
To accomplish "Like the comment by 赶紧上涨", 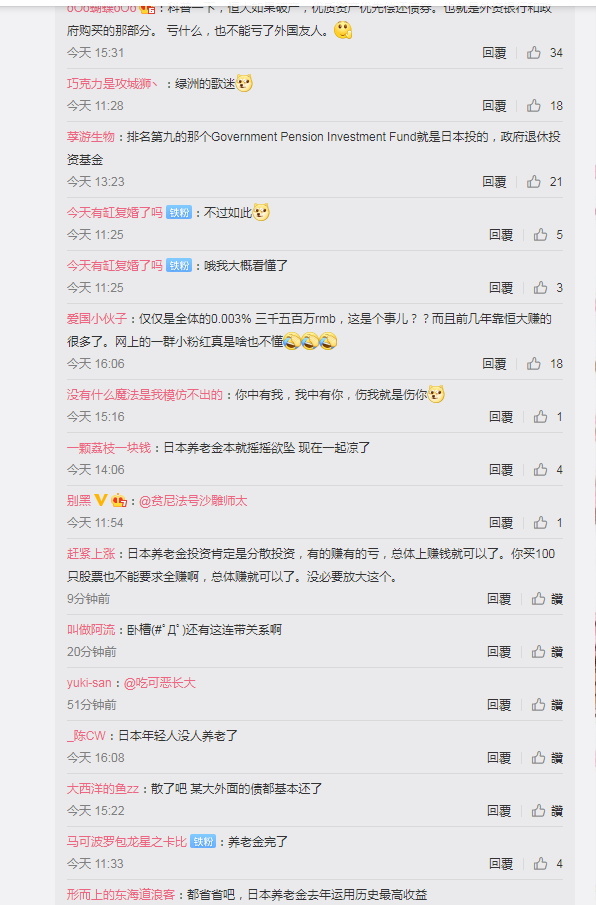I will tap(538, 599).
